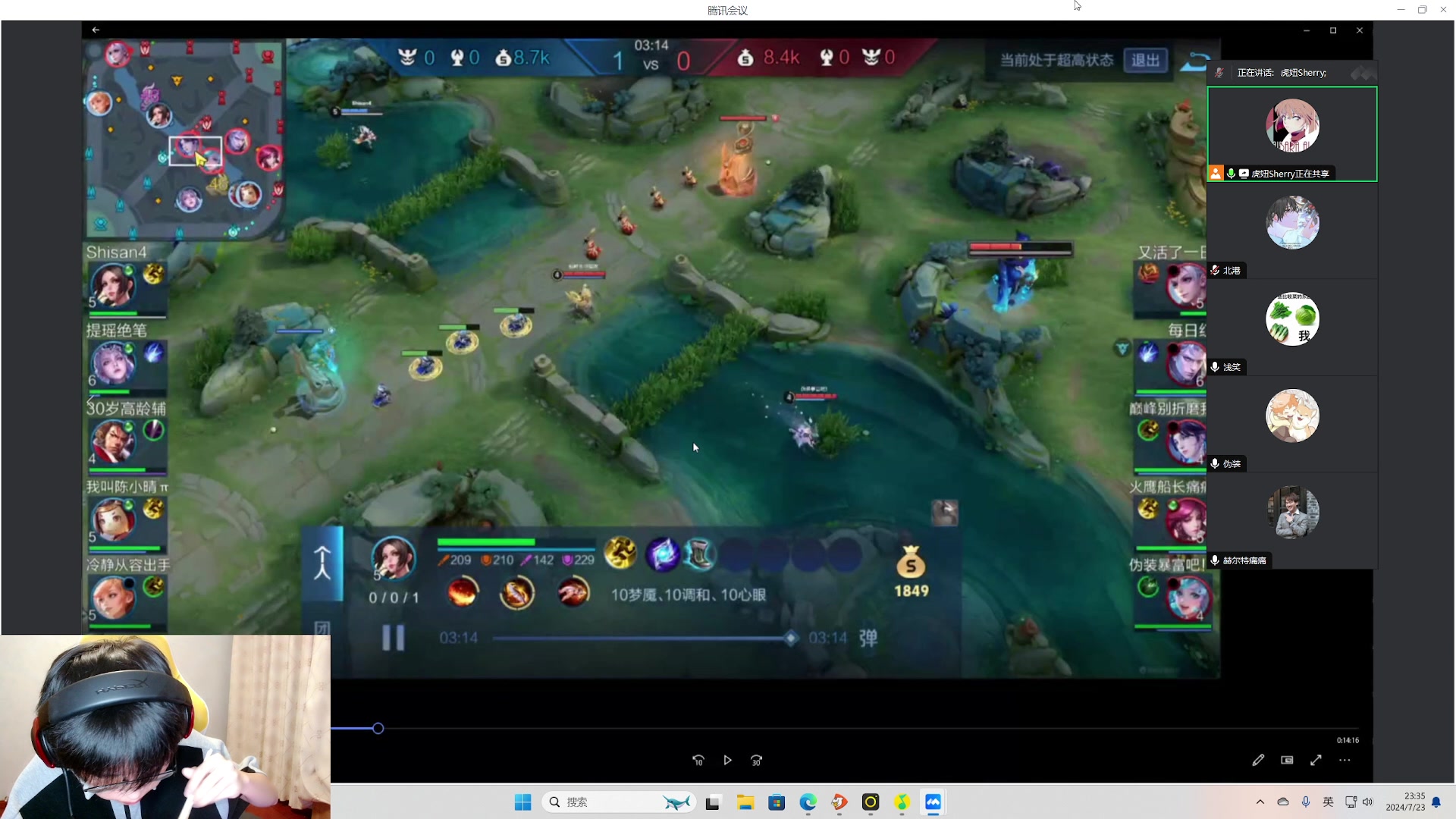Click the green microphone icon on 虎妞Sherry's tile
This screenshot has height=819, width=1456.
1231,174
